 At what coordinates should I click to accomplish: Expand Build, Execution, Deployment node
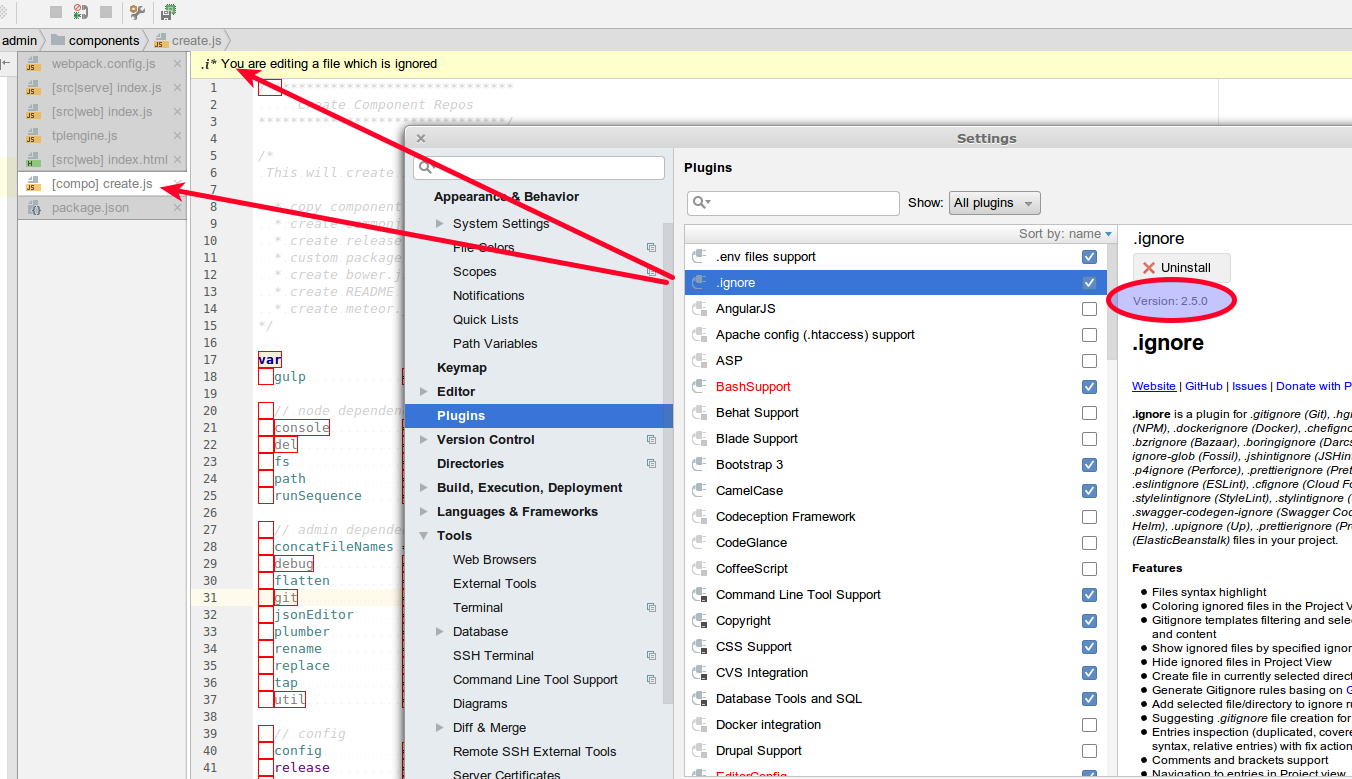425,488
